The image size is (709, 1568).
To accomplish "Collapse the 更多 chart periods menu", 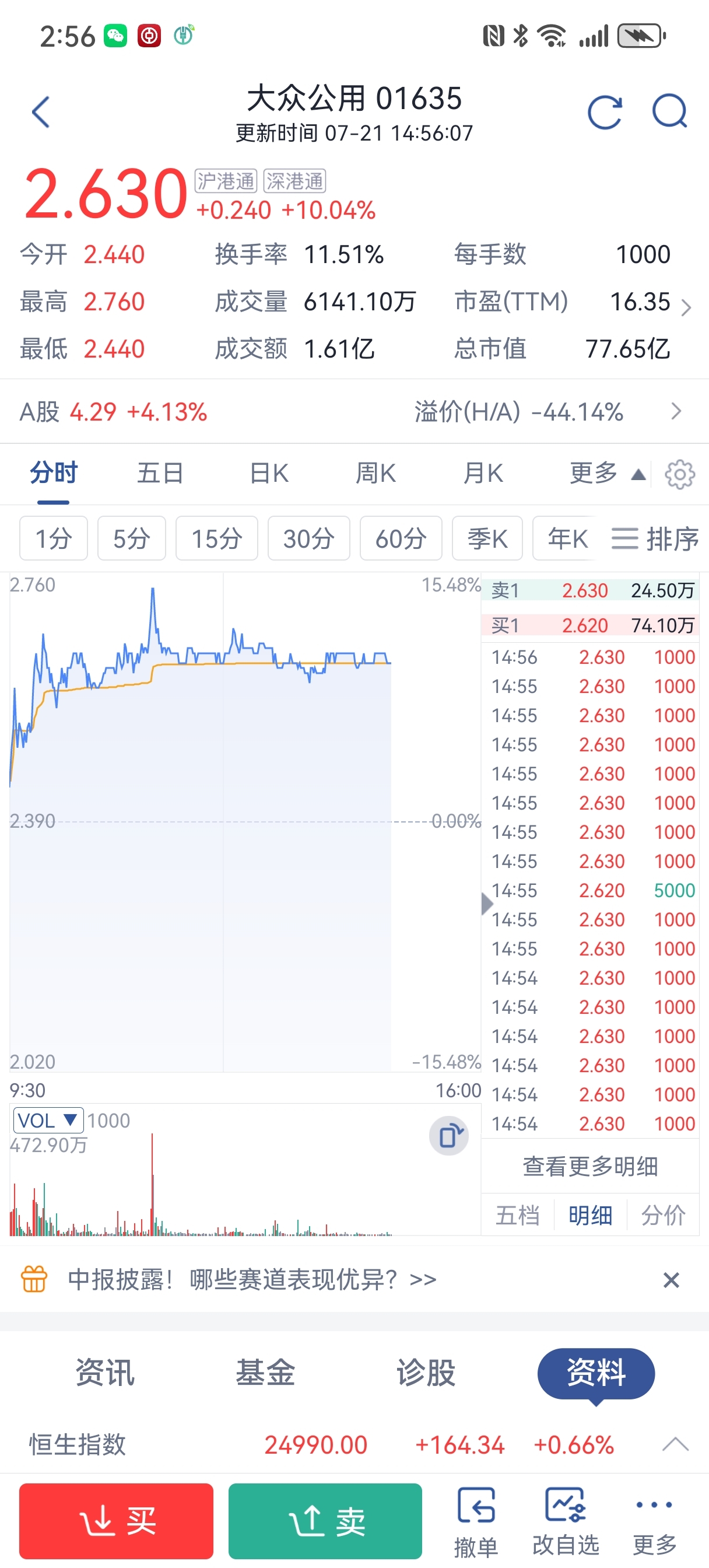I will coord(608,474).
